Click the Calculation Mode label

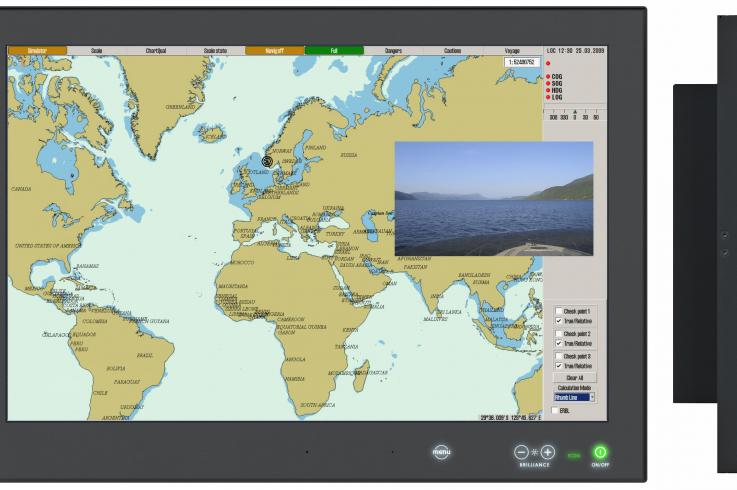point(574,388)
